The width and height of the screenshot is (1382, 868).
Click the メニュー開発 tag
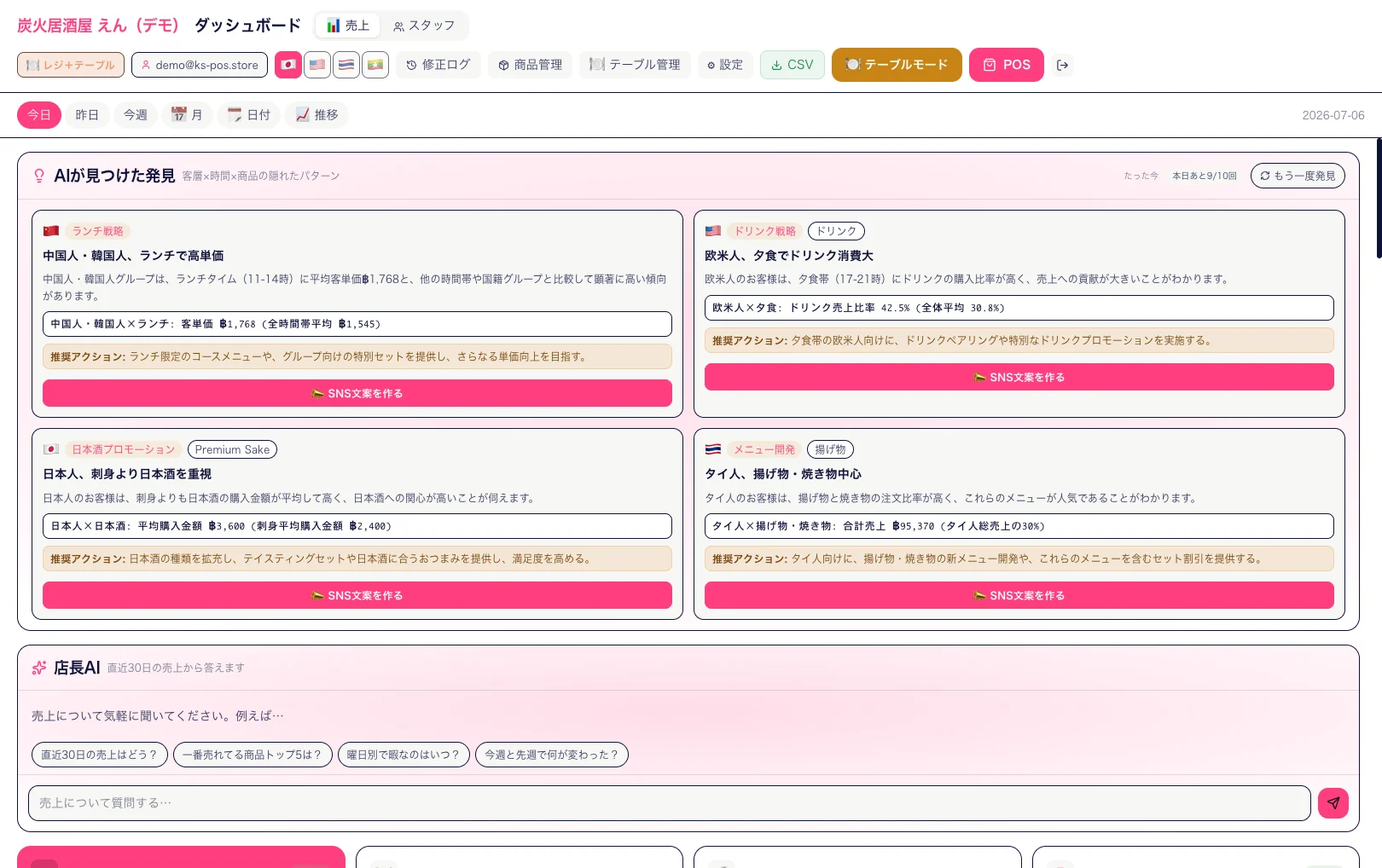click(764, 449)
